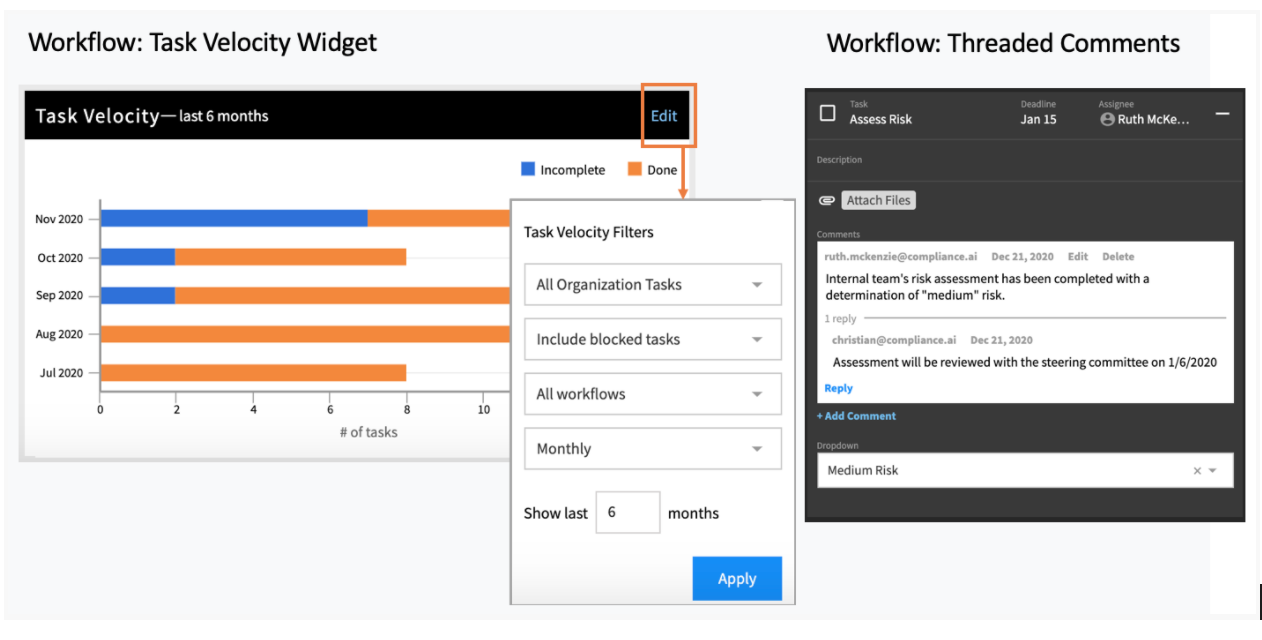Open the Monthly interval dropdown

[652, 449]
